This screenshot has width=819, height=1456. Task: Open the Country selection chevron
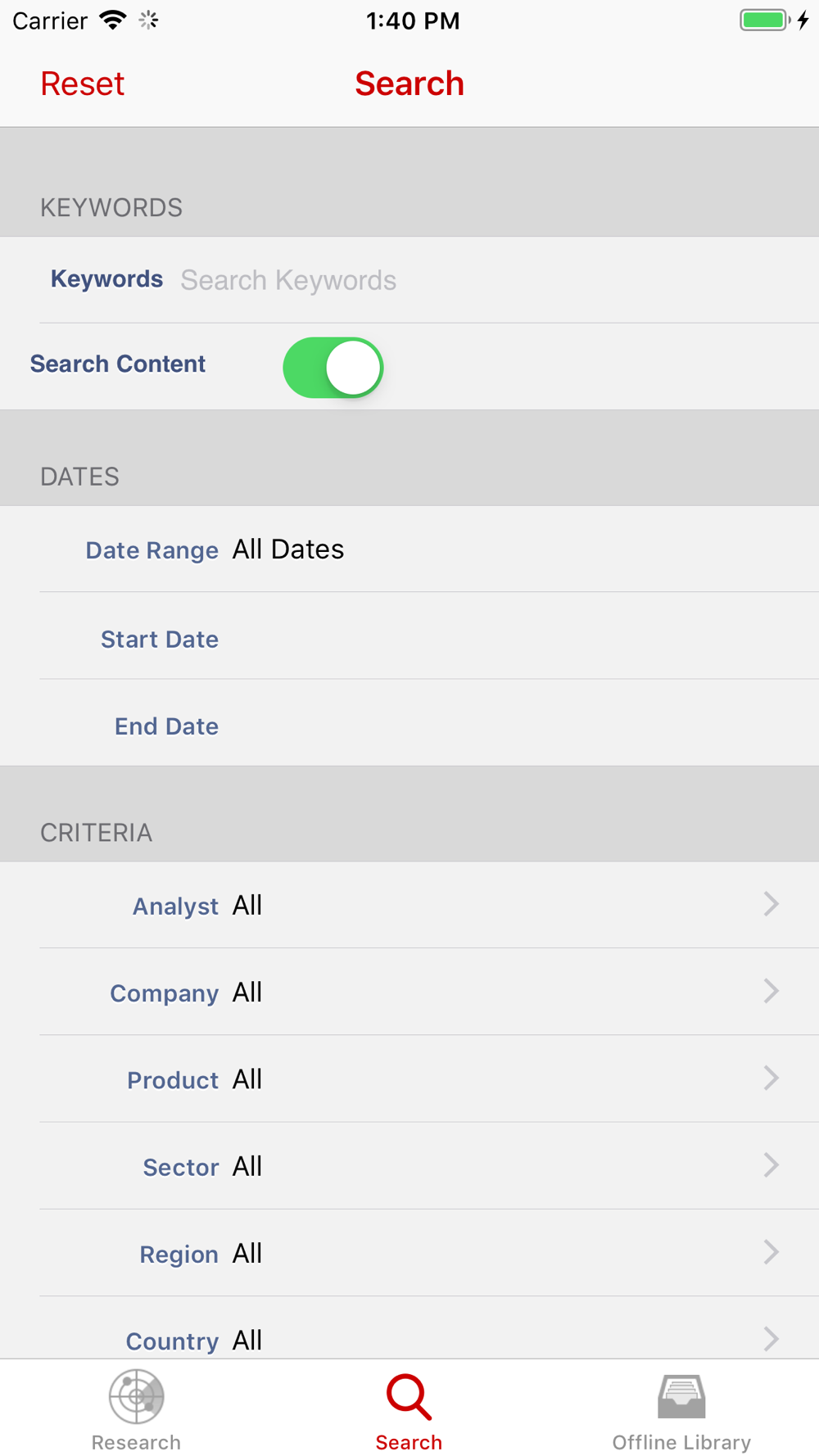point(771,1338)
